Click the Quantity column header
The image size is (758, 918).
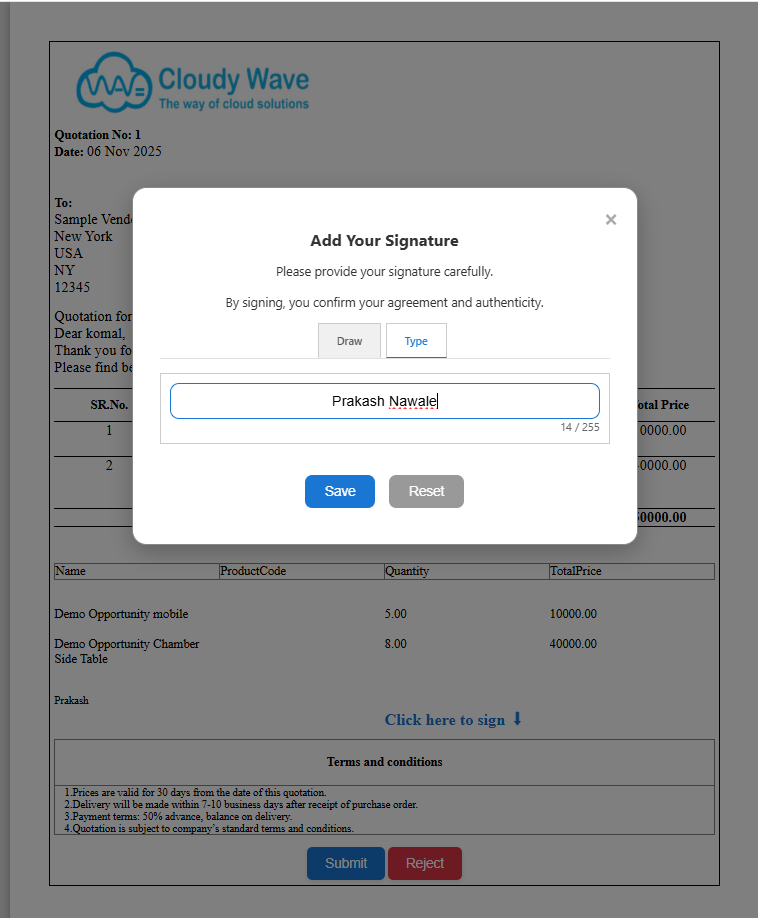pyautogui.click(x=407, y=571)
